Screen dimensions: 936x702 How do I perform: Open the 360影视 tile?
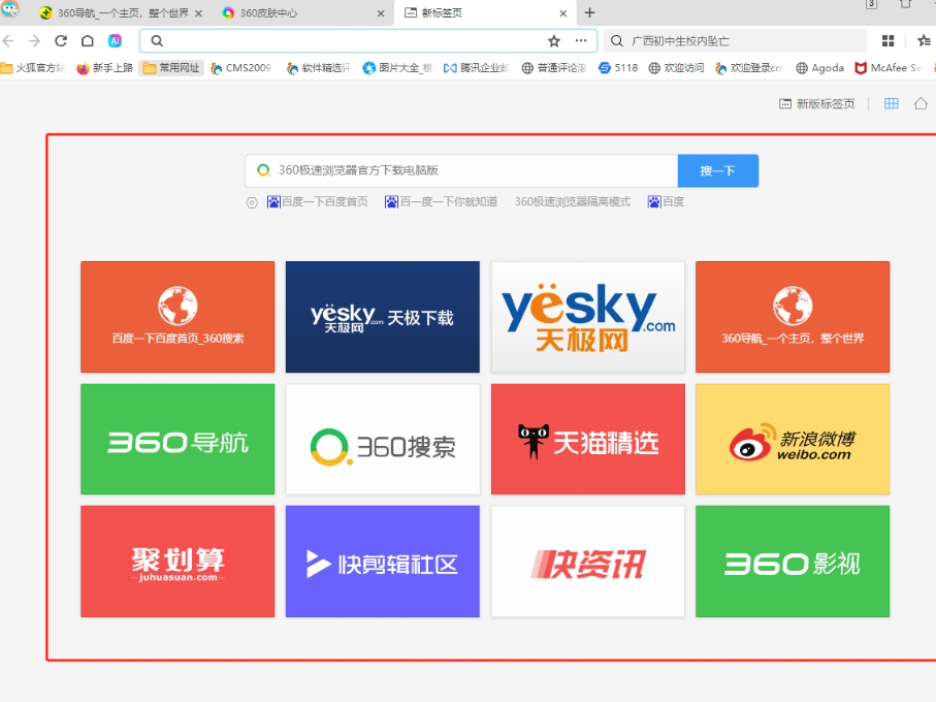click(793, 562)
